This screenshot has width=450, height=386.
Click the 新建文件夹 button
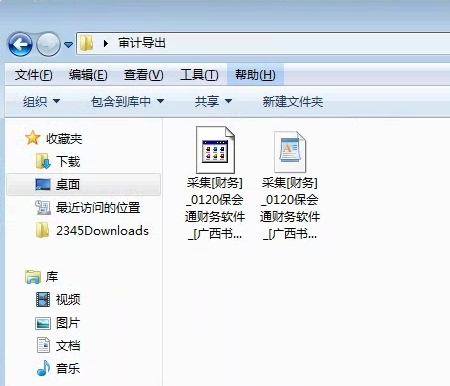[x=293, y=101]
